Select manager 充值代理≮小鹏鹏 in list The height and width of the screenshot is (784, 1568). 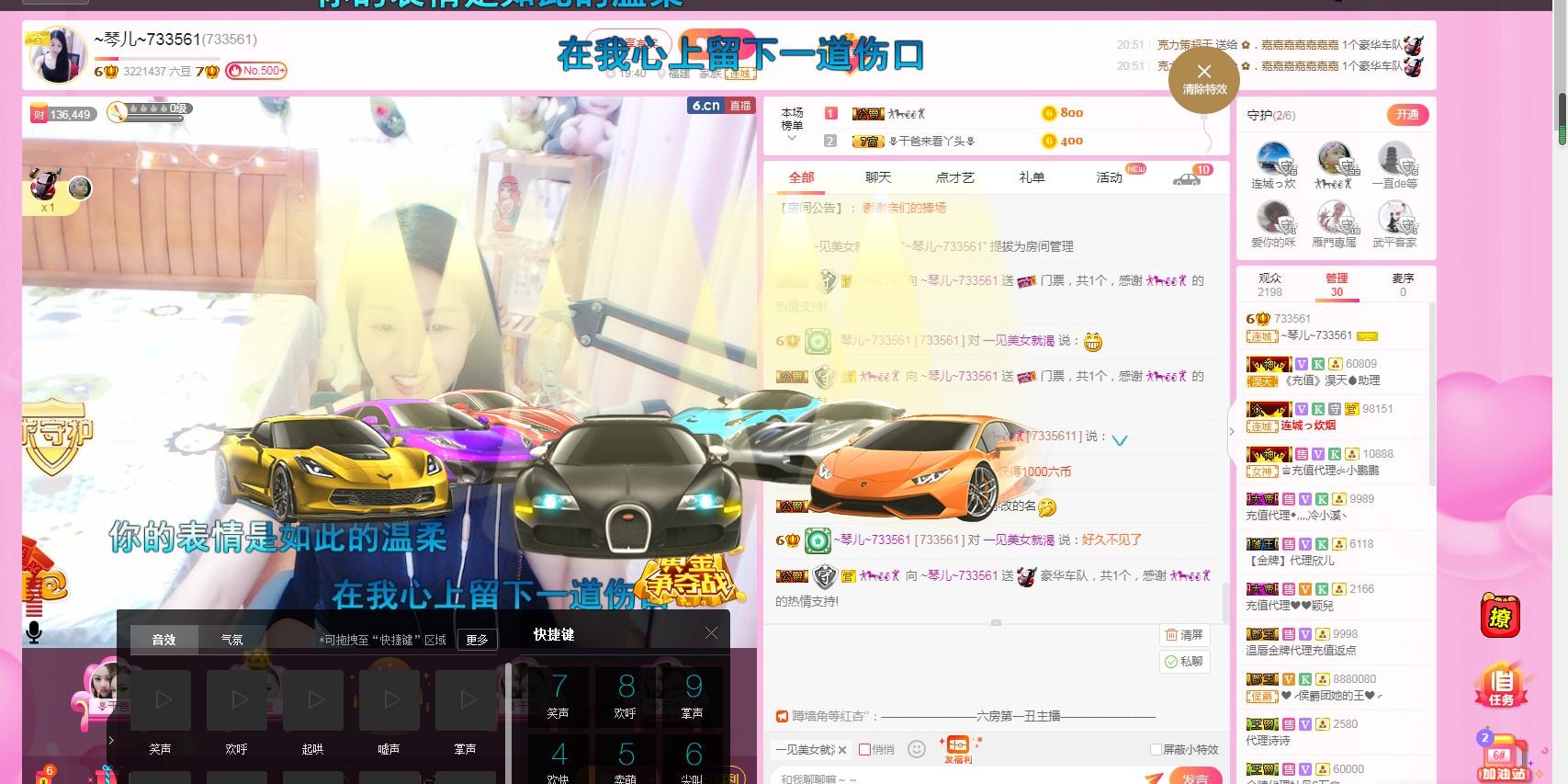(x=1334, y=461)
